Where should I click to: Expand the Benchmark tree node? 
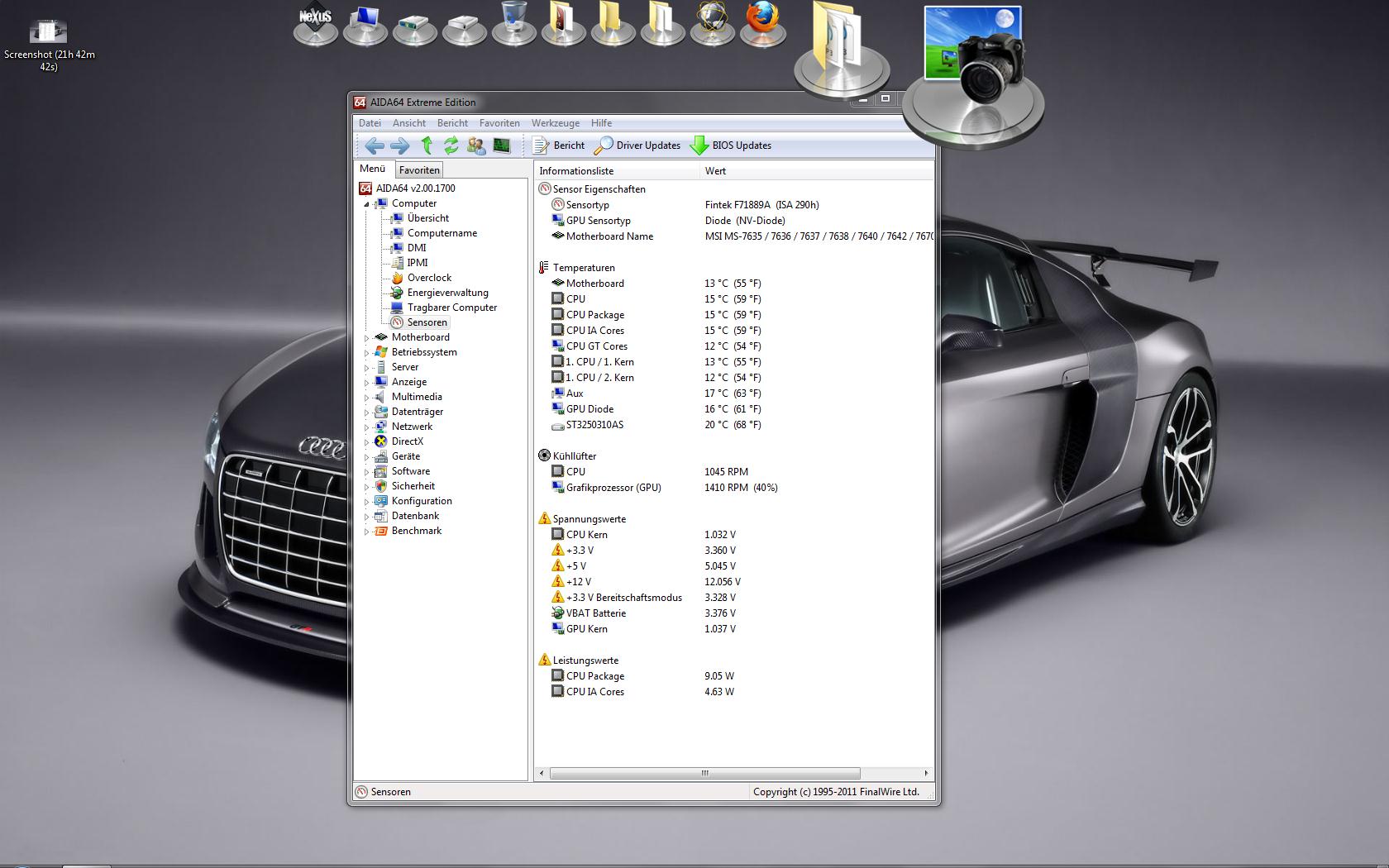point(366,532)
